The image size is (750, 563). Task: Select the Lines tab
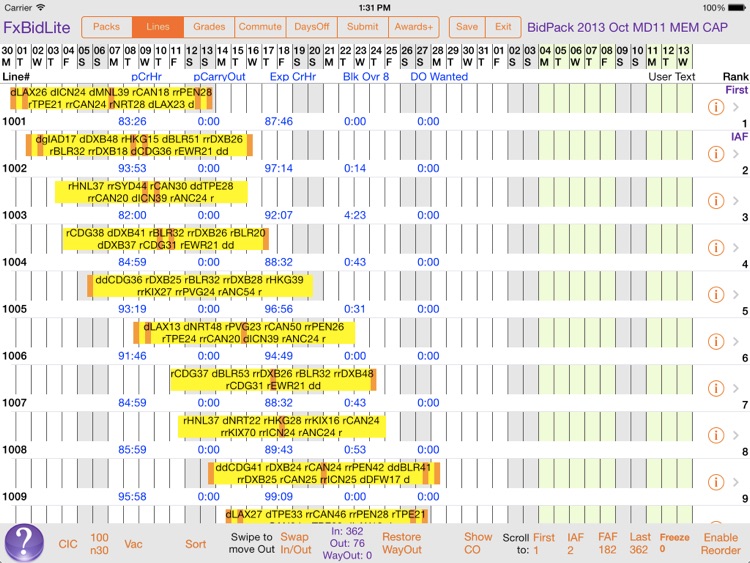pyautogui.click(x=158, y=27)
